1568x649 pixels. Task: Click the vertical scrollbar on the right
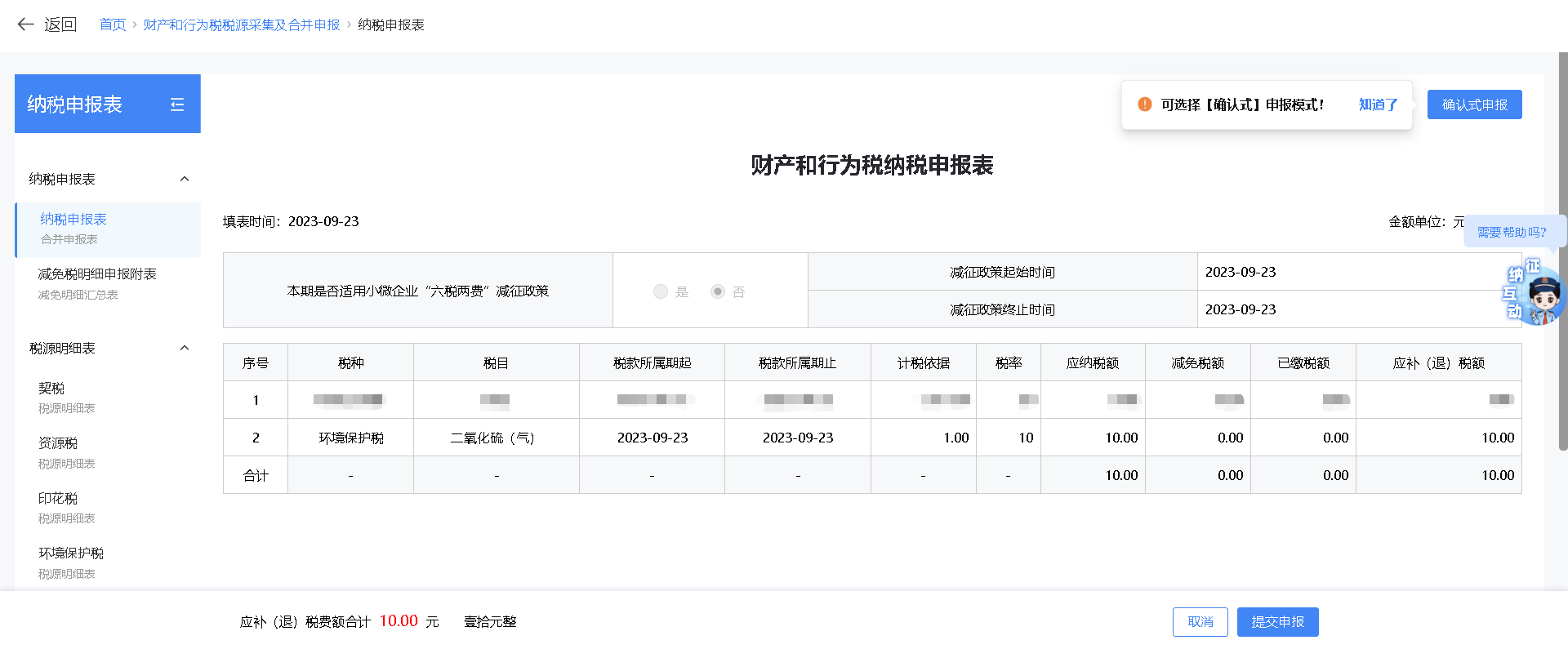pos(1563,245)
